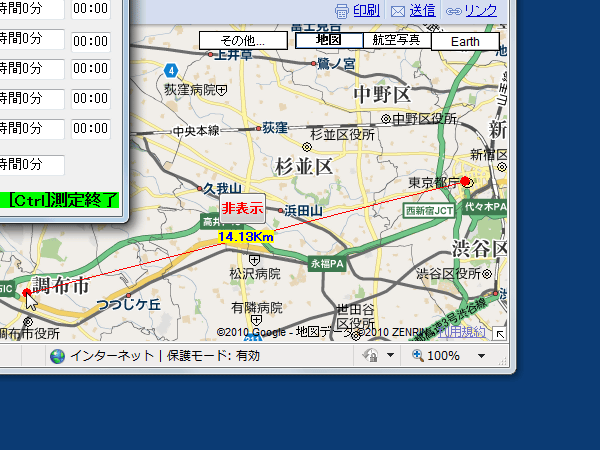The height and width of the screenshot is (450, 600).
Task: Click the browser window resize grip
Action: [503, 361]
